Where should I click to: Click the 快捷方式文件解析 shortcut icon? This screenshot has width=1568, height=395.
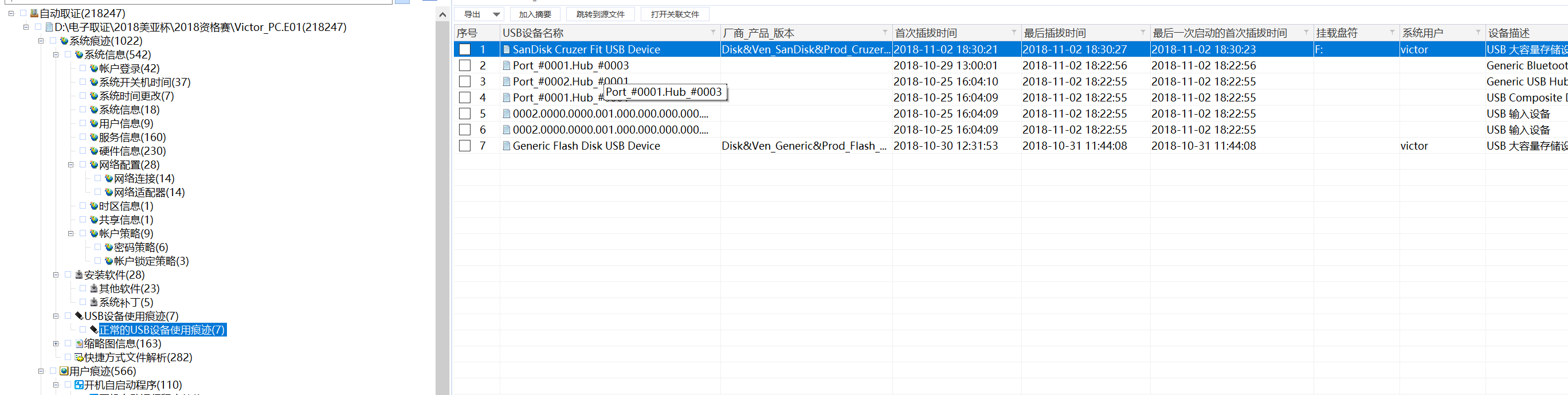79,357
